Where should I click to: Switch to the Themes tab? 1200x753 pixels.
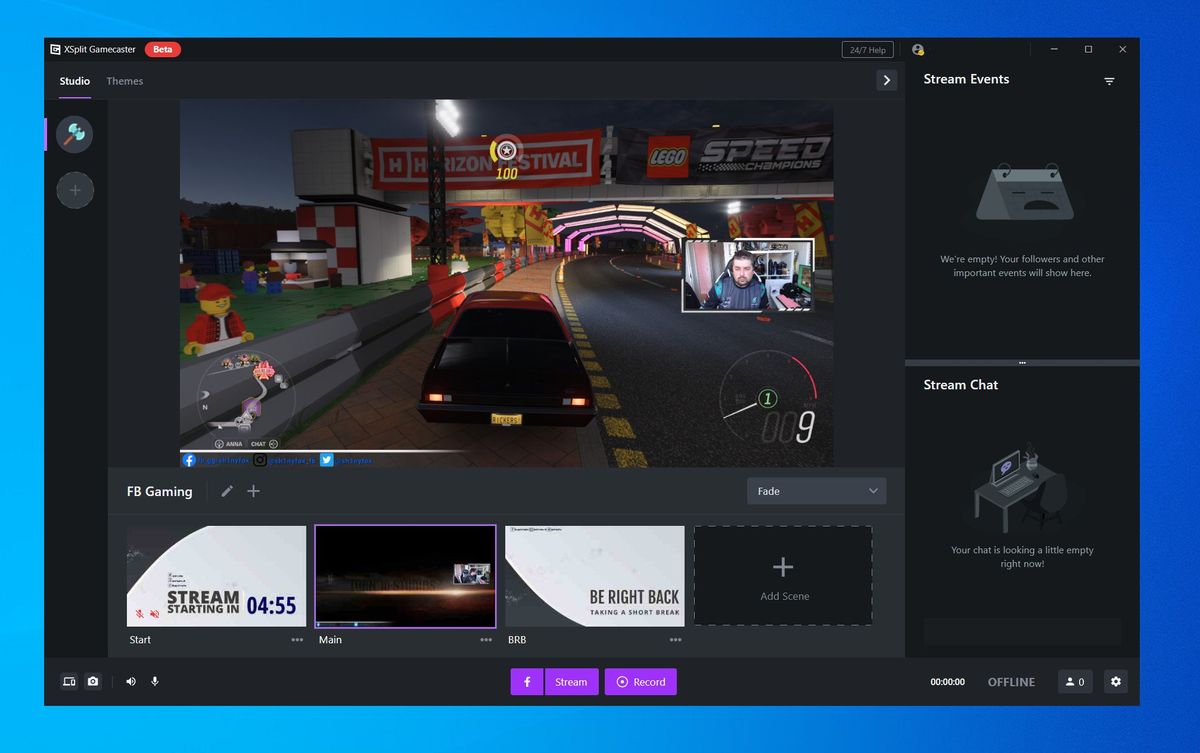(x=125, y=81)
